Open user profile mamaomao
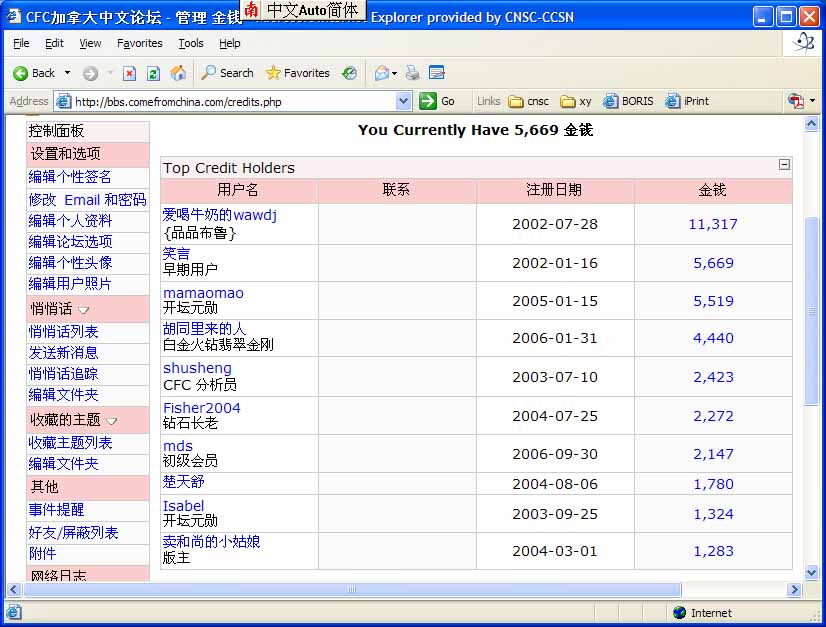The height and width of the screenshot is (627, 826). pos(203,293)
